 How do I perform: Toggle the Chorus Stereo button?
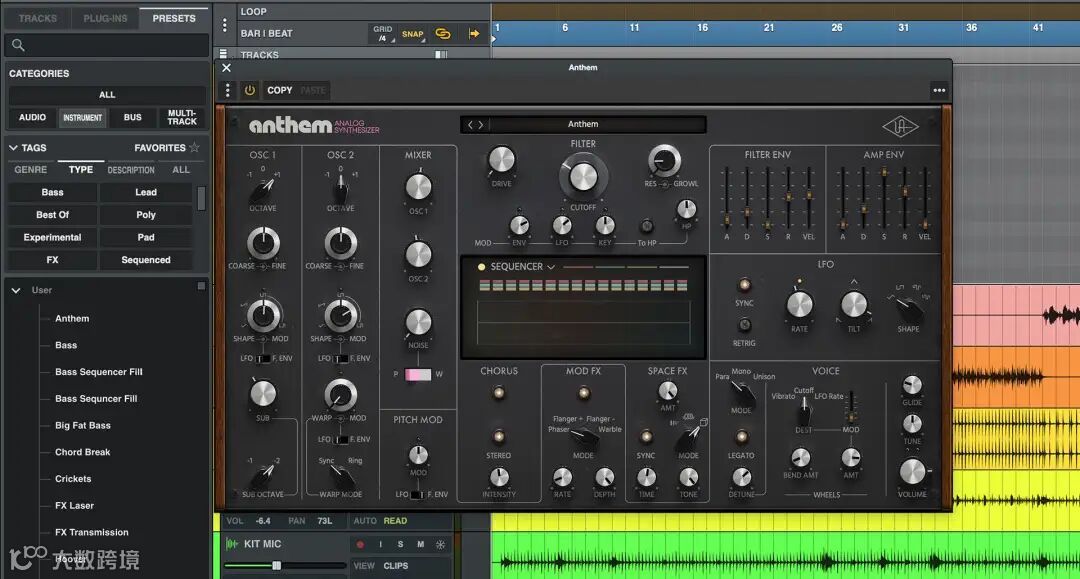point(499,436)
